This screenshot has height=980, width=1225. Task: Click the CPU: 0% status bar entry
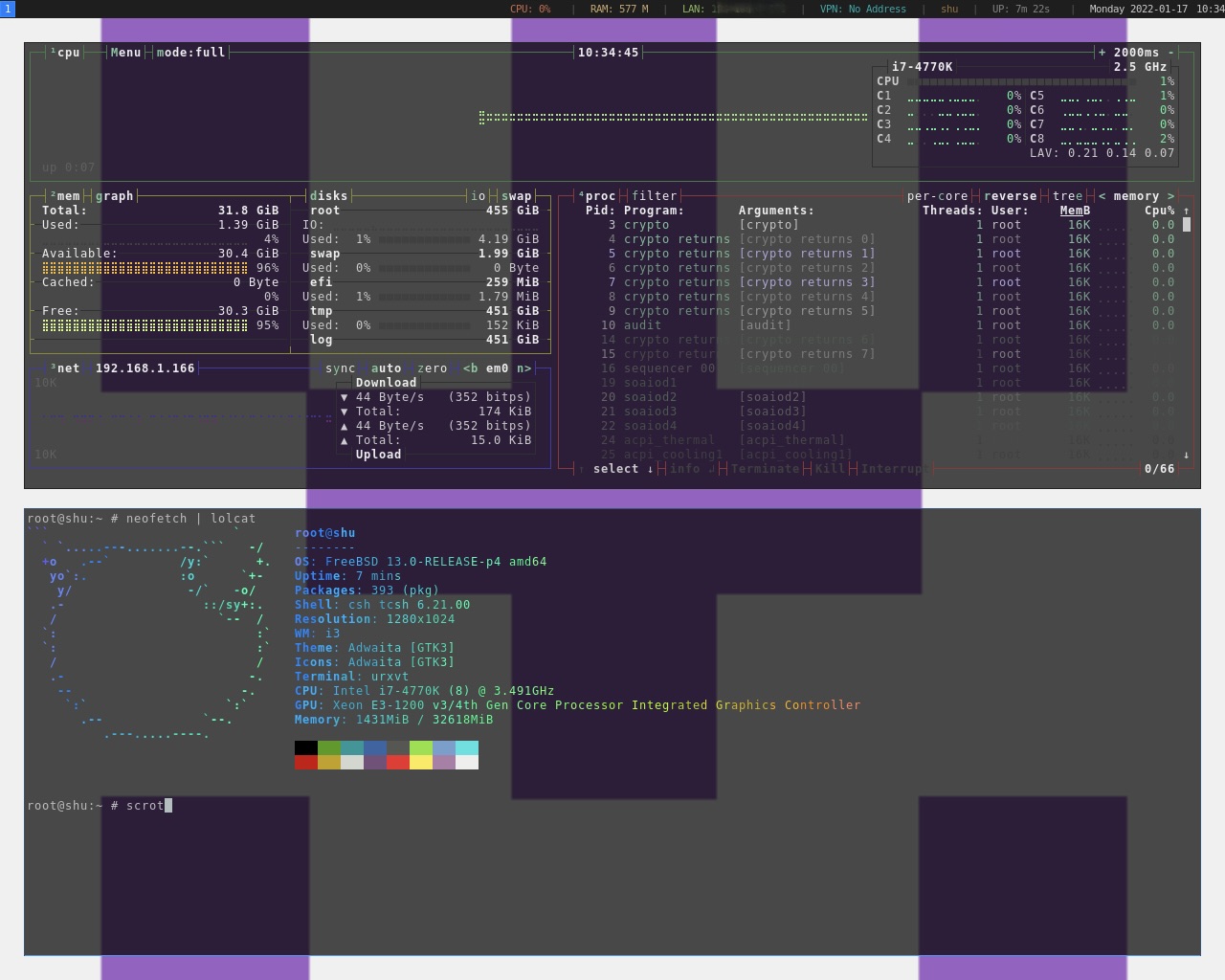[530, 9]
